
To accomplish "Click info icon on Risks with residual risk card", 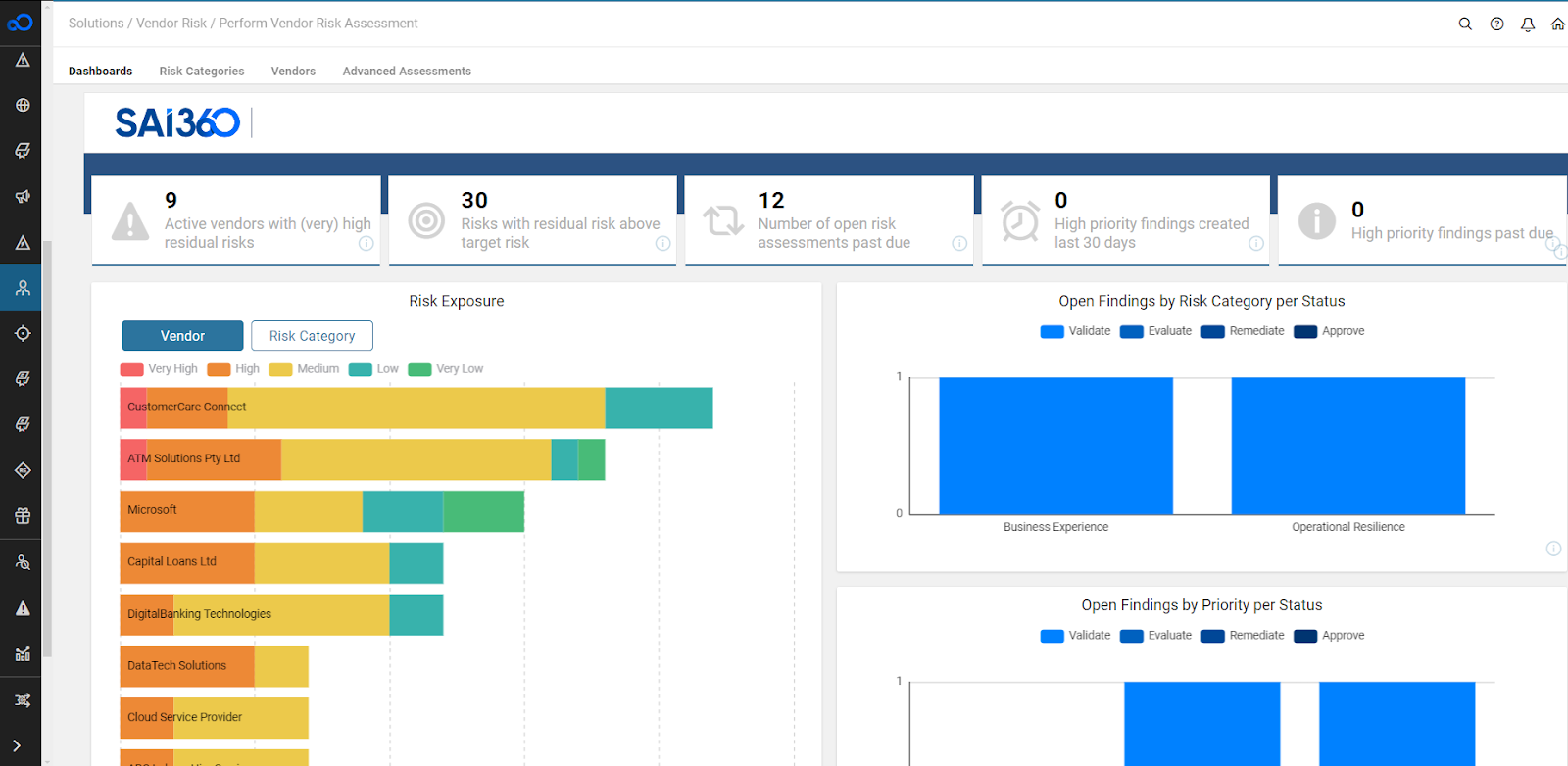I will point(662,244).
